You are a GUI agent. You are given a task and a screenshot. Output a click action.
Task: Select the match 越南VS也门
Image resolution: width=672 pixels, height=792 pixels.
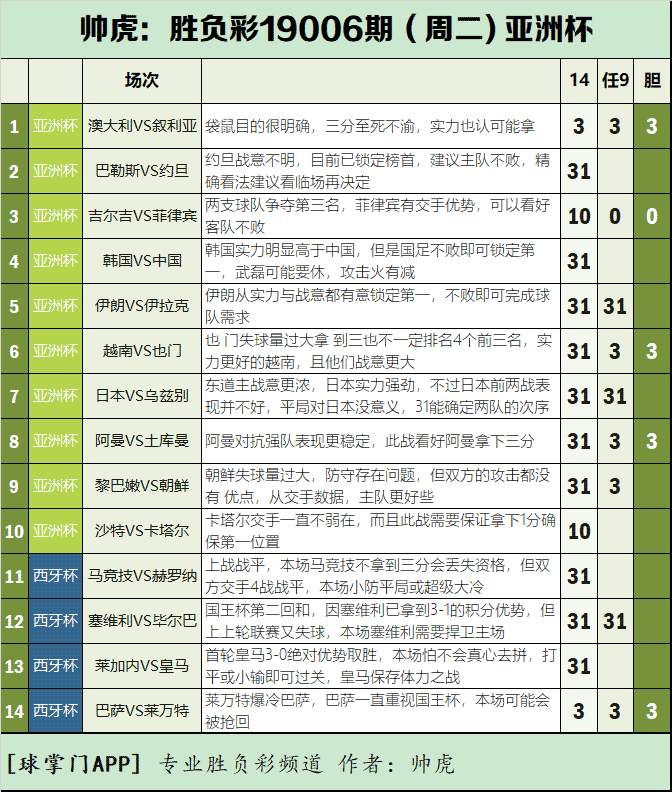(142, 351)
